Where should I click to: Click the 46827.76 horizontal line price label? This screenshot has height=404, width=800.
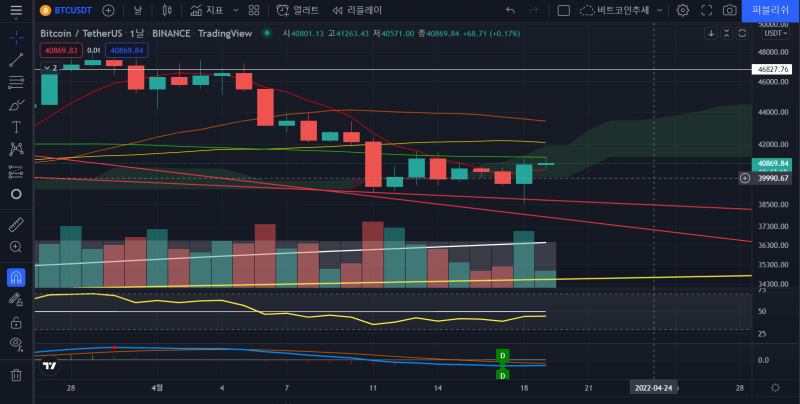[x=772, y=69]
